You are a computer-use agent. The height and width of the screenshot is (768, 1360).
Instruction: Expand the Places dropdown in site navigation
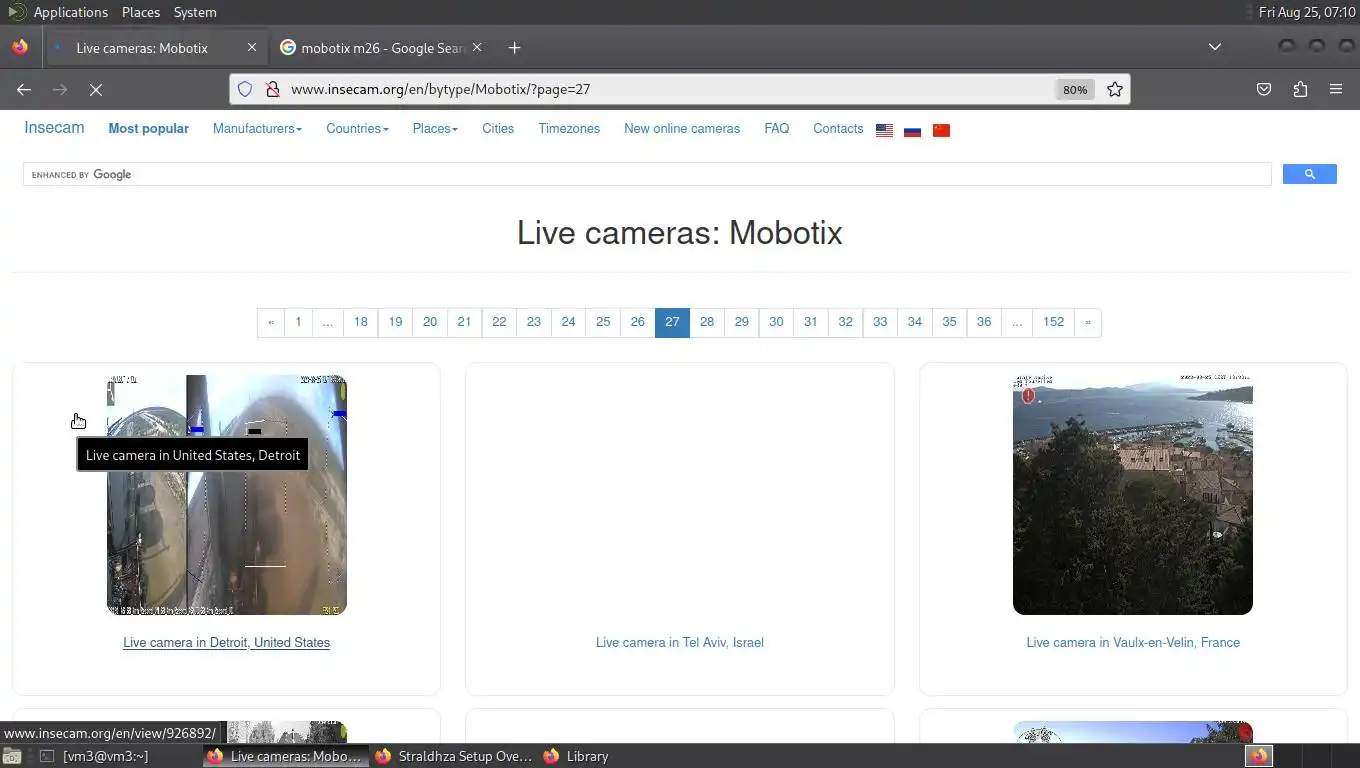click(435, 128)
